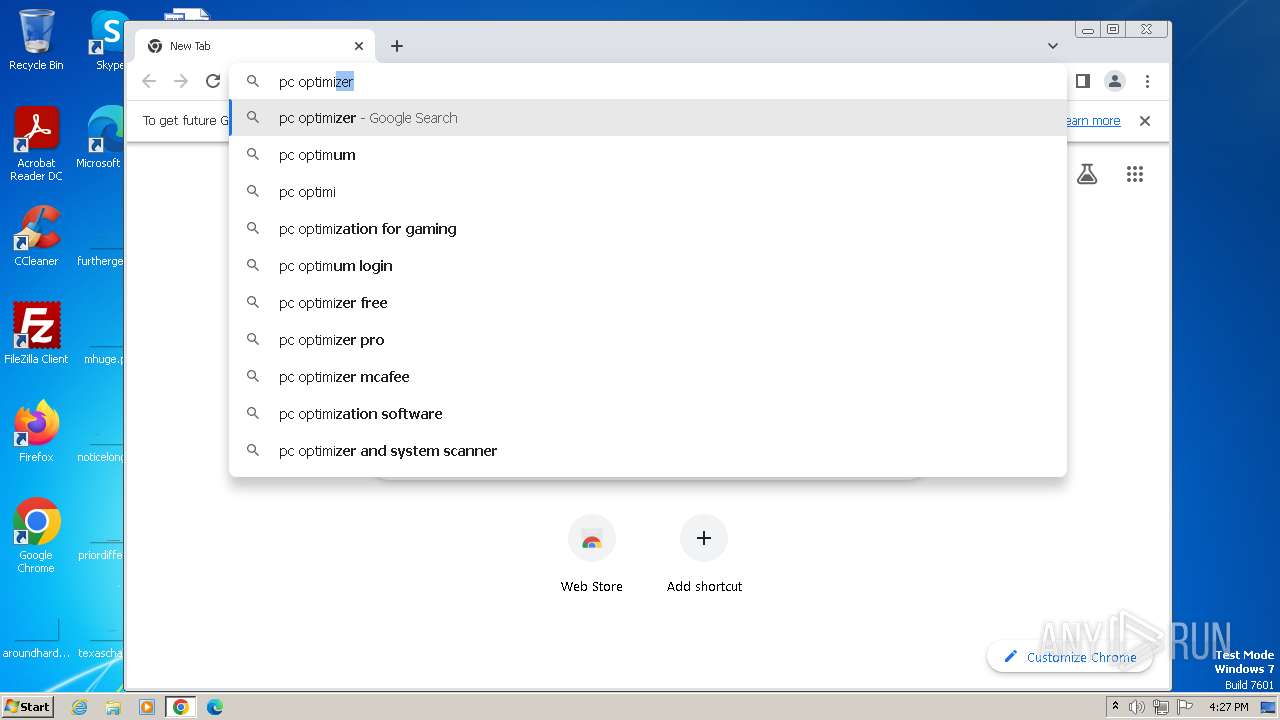
Task: Open Chrome's three-dot menu
Action: 1147,81
